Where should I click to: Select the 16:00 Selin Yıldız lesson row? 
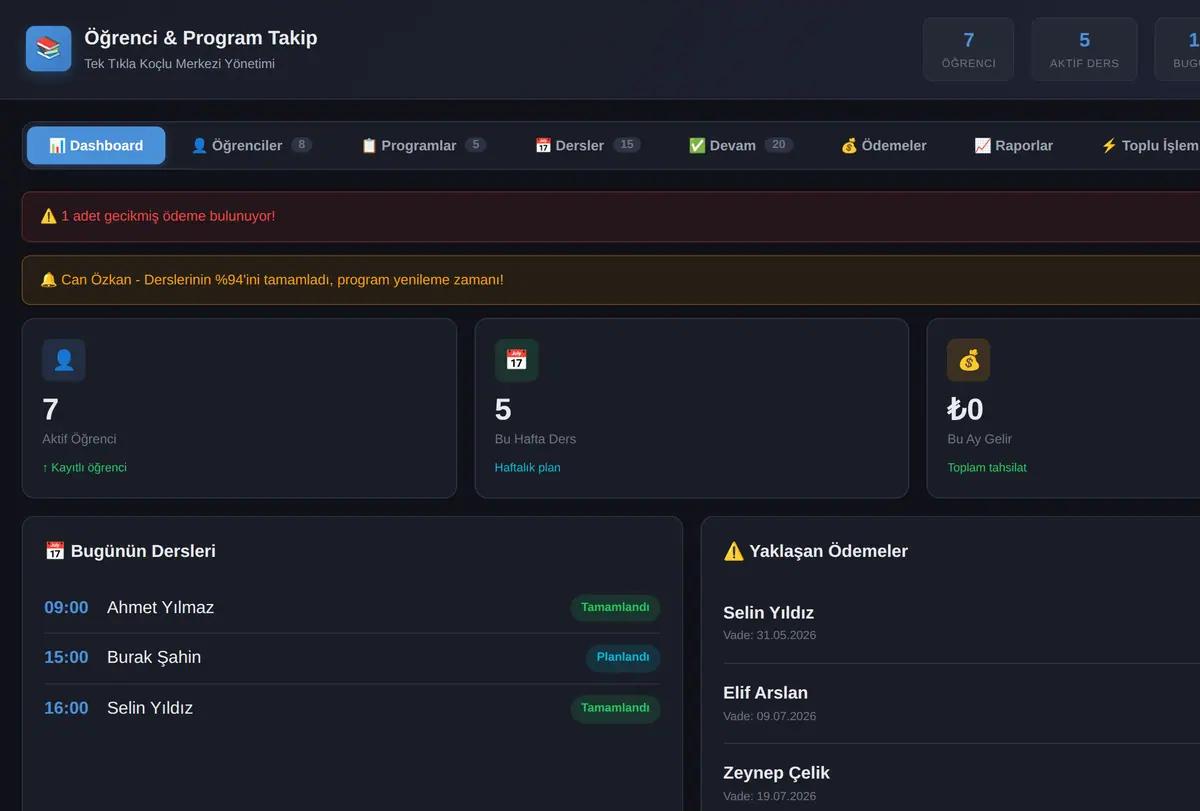pos(352,708)
